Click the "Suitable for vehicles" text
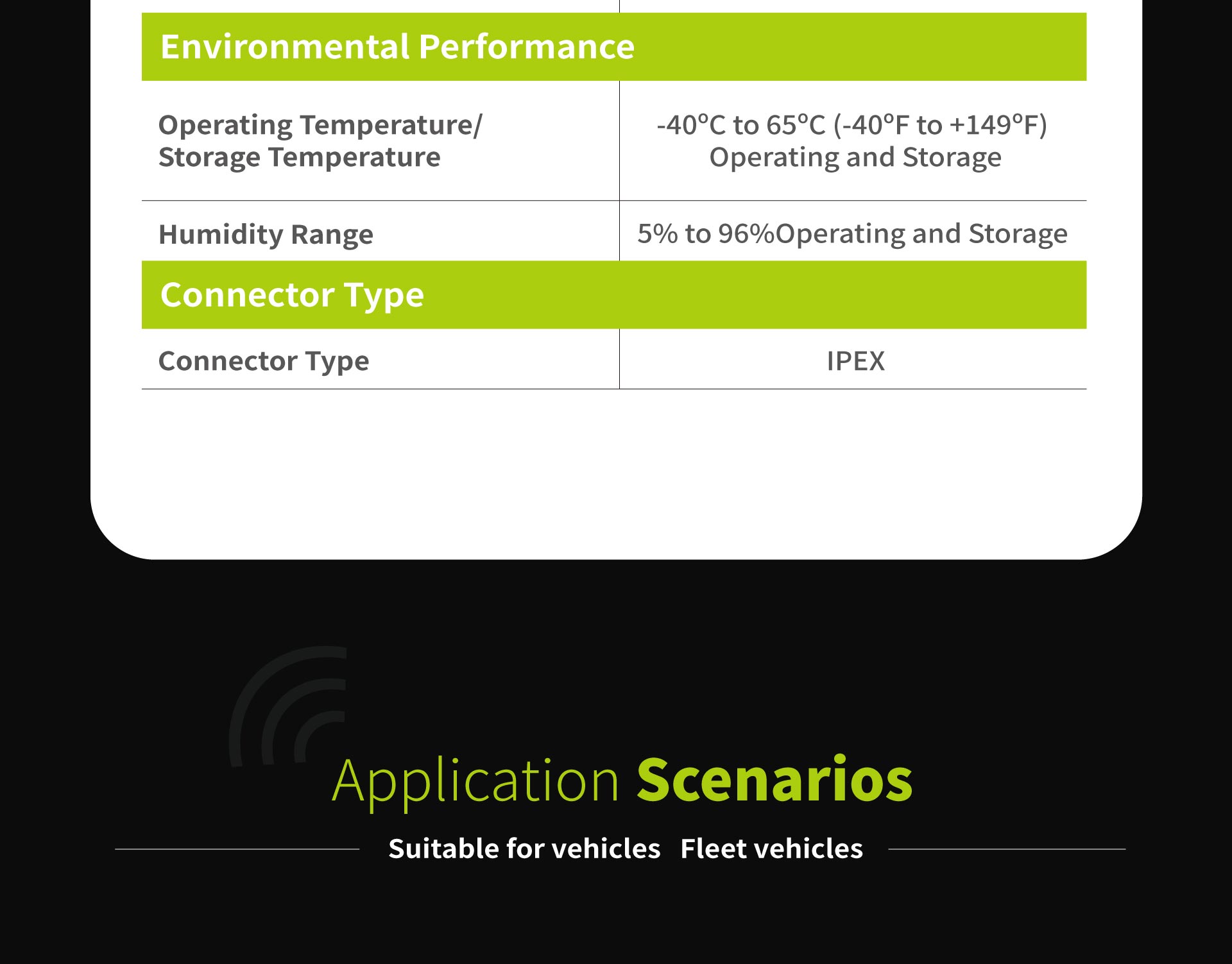This screenshot has width=1232, height=964. 524,849
